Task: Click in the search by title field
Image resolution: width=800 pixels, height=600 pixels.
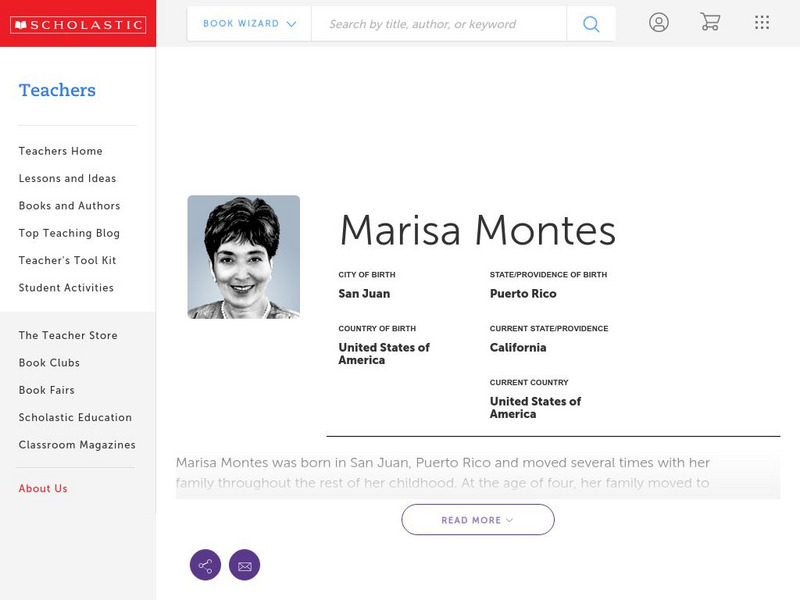Action: tap(438, 24)
